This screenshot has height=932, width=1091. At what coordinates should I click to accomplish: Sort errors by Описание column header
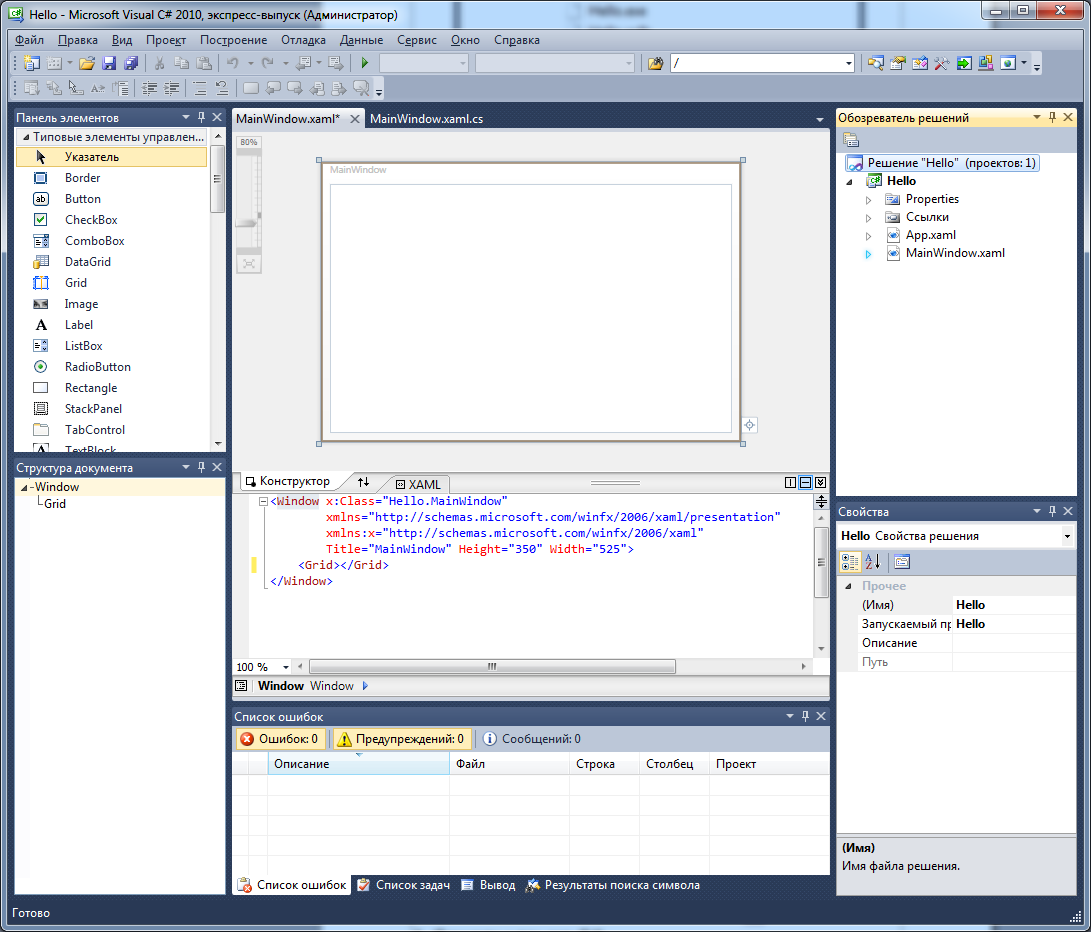359,764
